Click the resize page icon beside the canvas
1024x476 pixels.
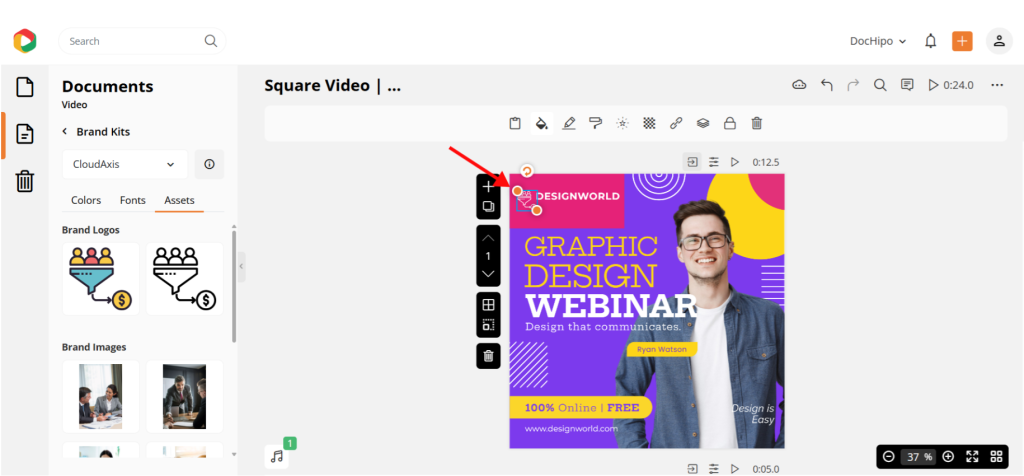click(488, 325)
